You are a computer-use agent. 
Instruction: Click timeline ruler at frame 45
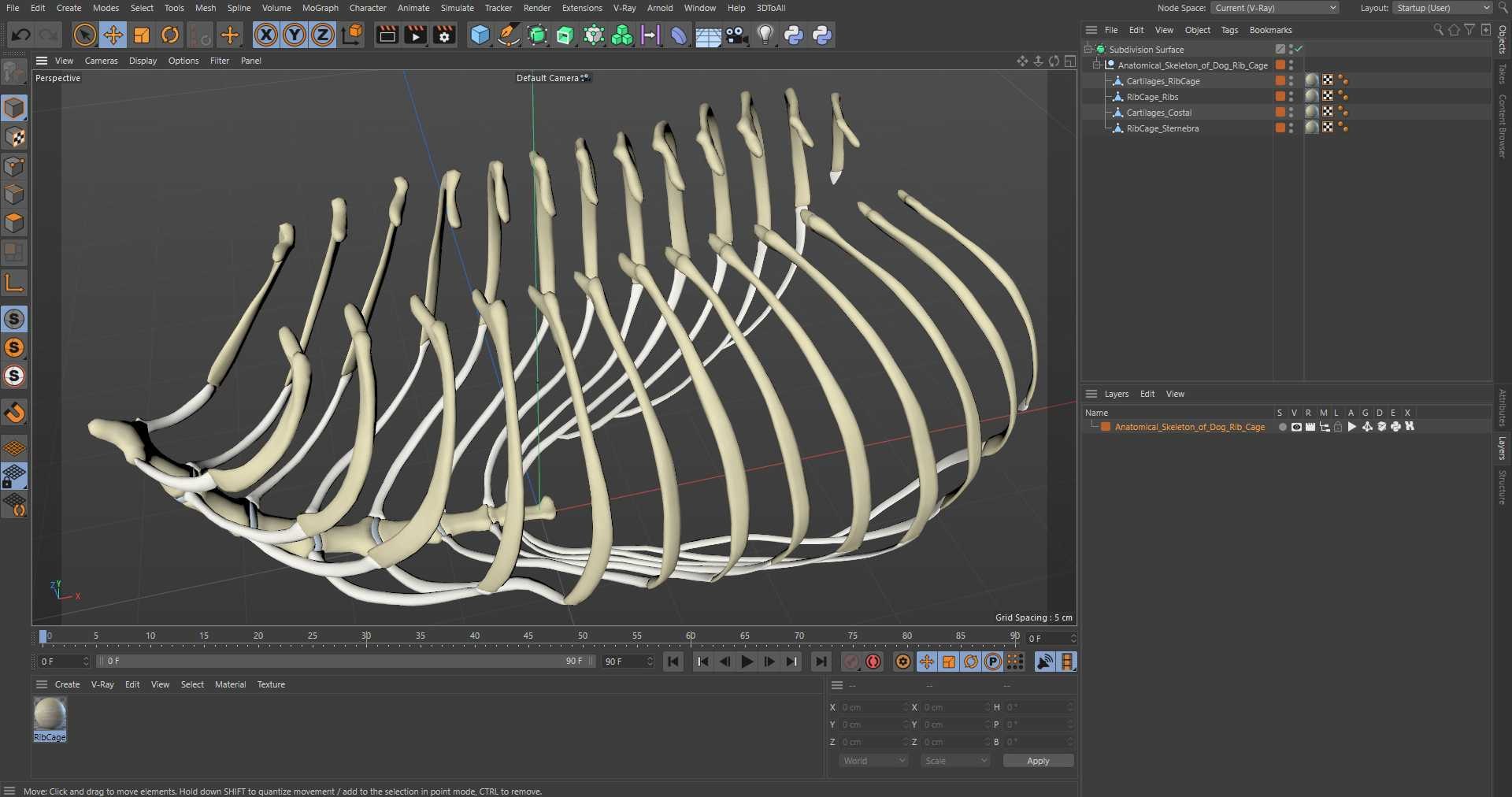[528, 636]
